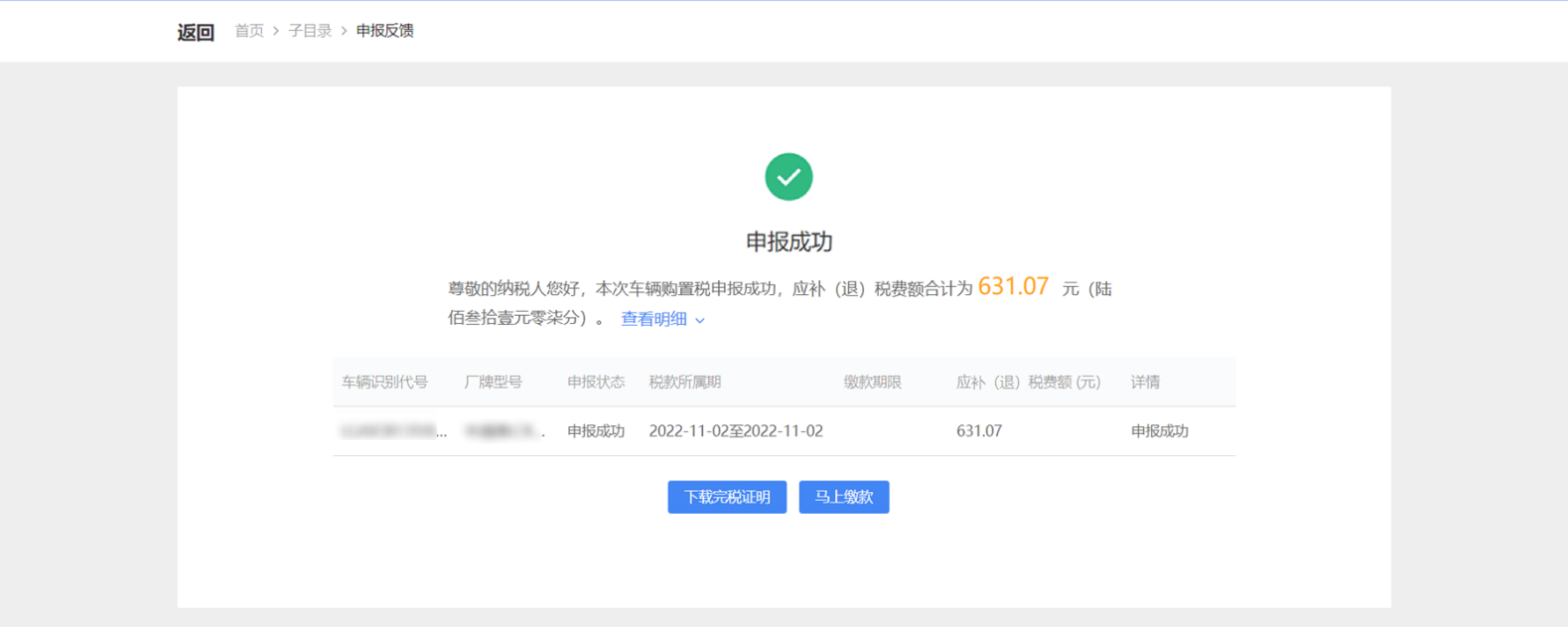Open 子目录 breadcrumb link
The height and width of the screenshot is (627, 1568).
click(x=310, y=31)
